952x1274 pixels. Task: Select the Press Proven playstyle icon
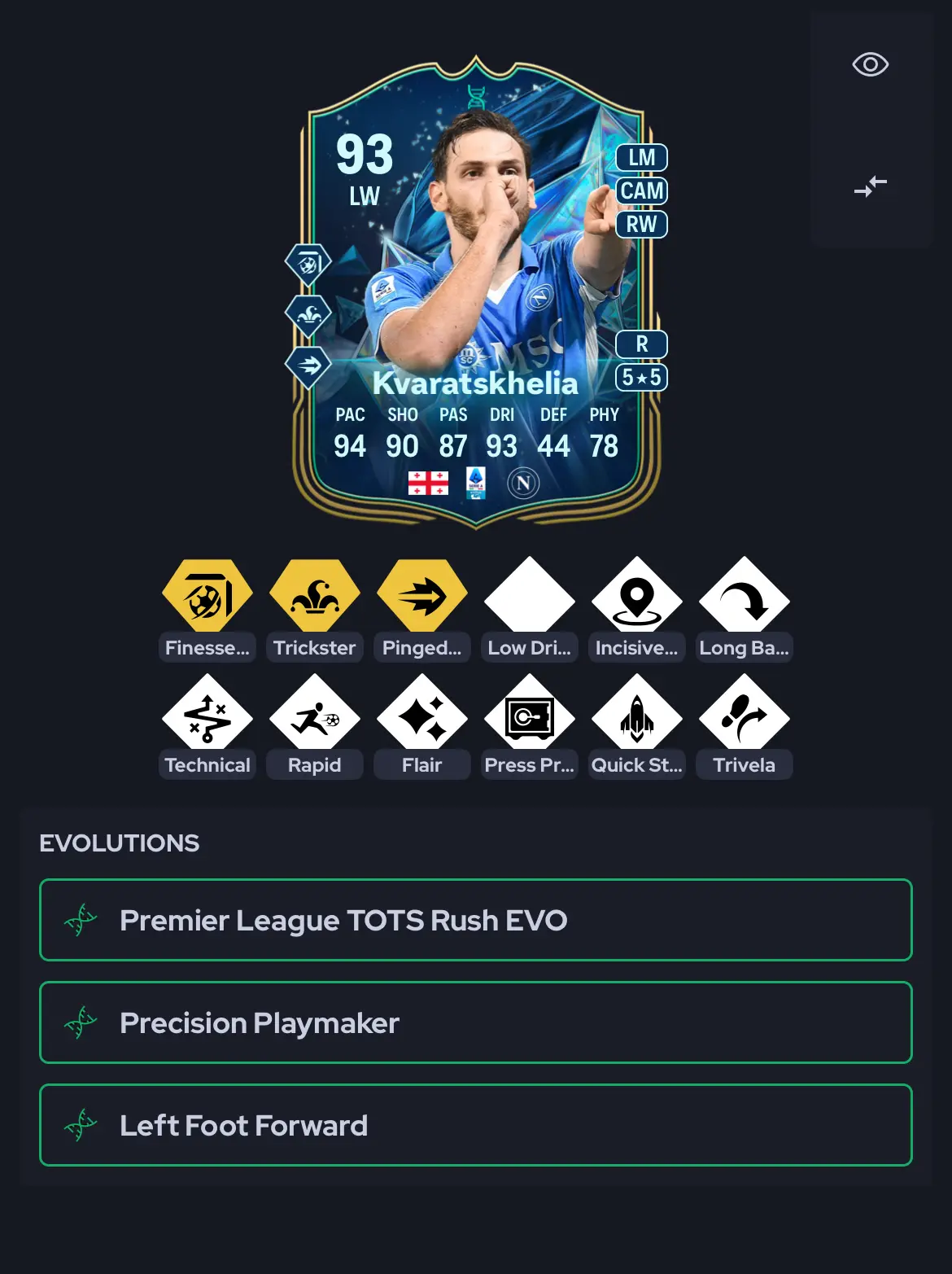530,715
